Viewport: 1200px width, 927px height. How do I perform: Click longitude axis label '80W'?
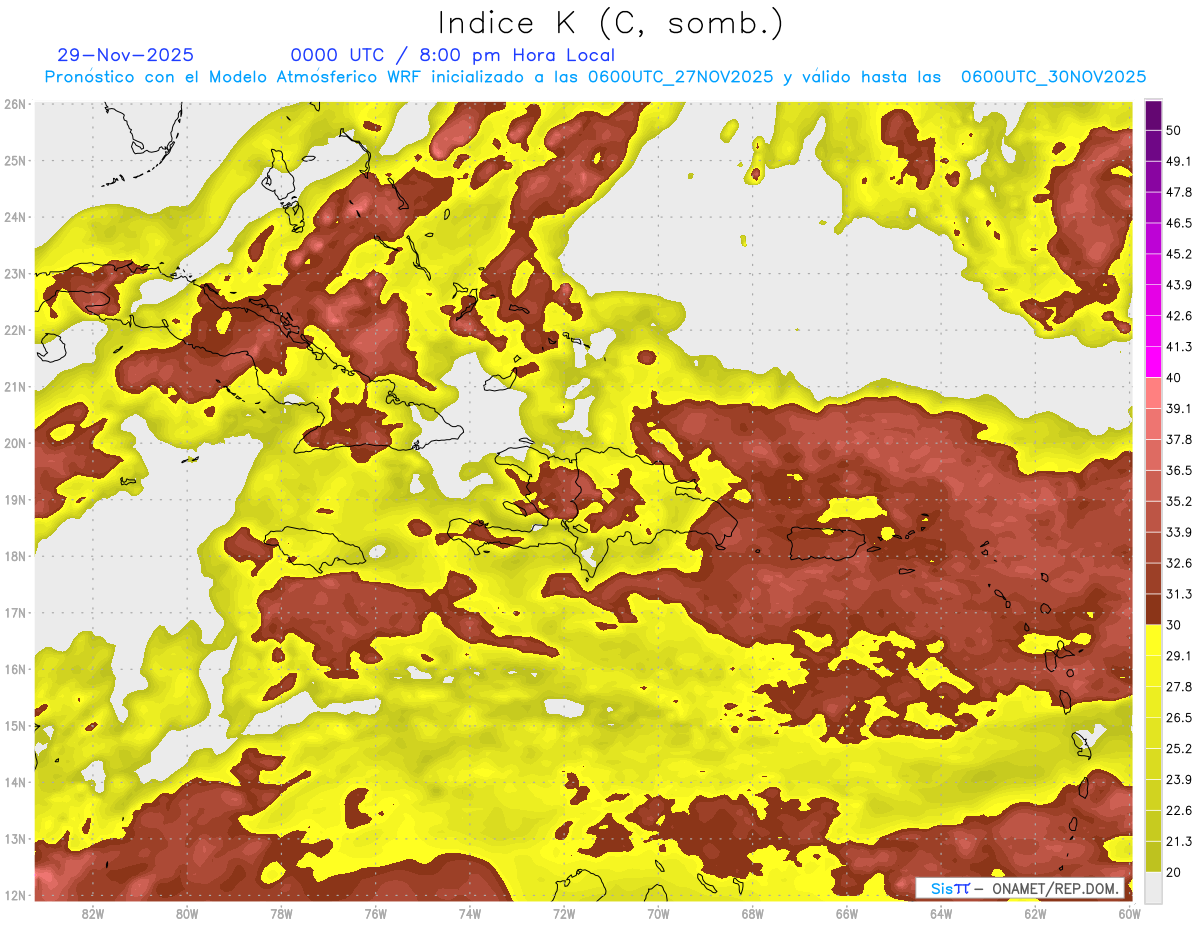(x=187, y=914)
